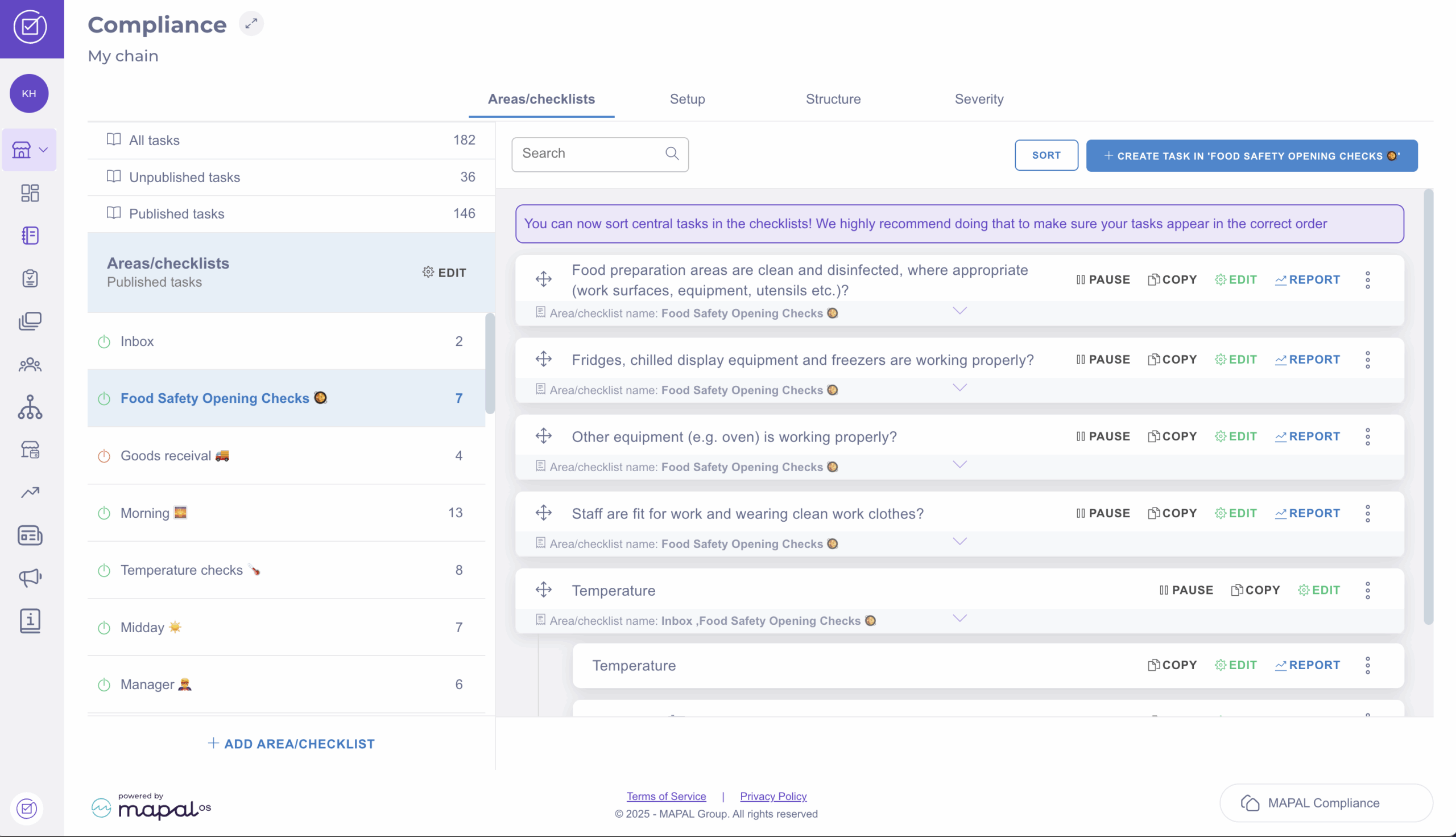This screenshot has width=1456, height=837.
Task: Toggle power icon for Goods receival
Action: pos(104,456)
